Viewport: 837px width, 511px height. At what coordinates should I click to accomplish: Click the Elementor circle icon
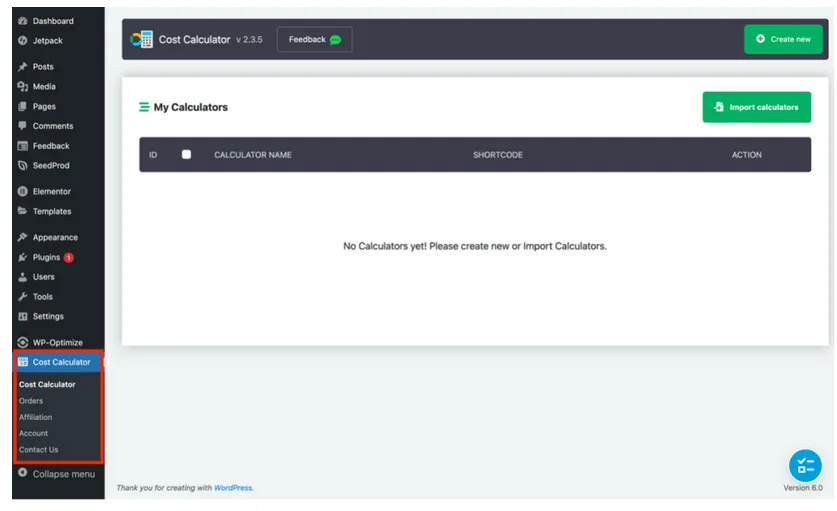click(x=22, y=191)
